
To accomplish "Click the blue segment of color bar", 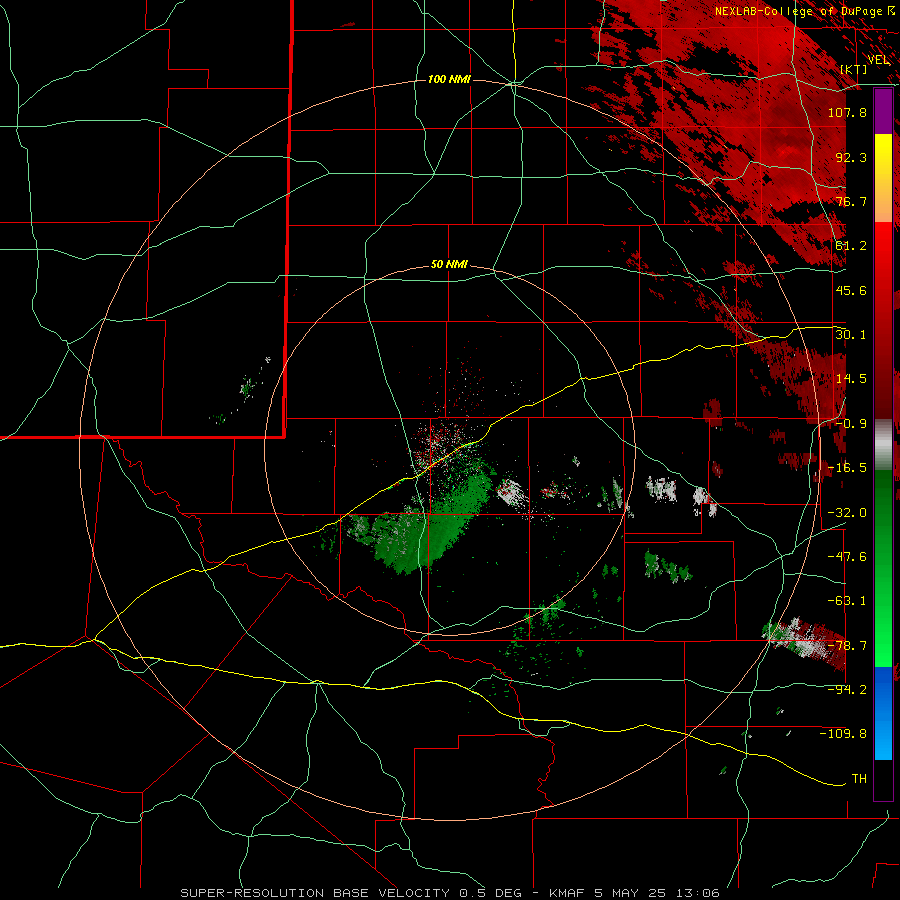I will coord(883,713).
